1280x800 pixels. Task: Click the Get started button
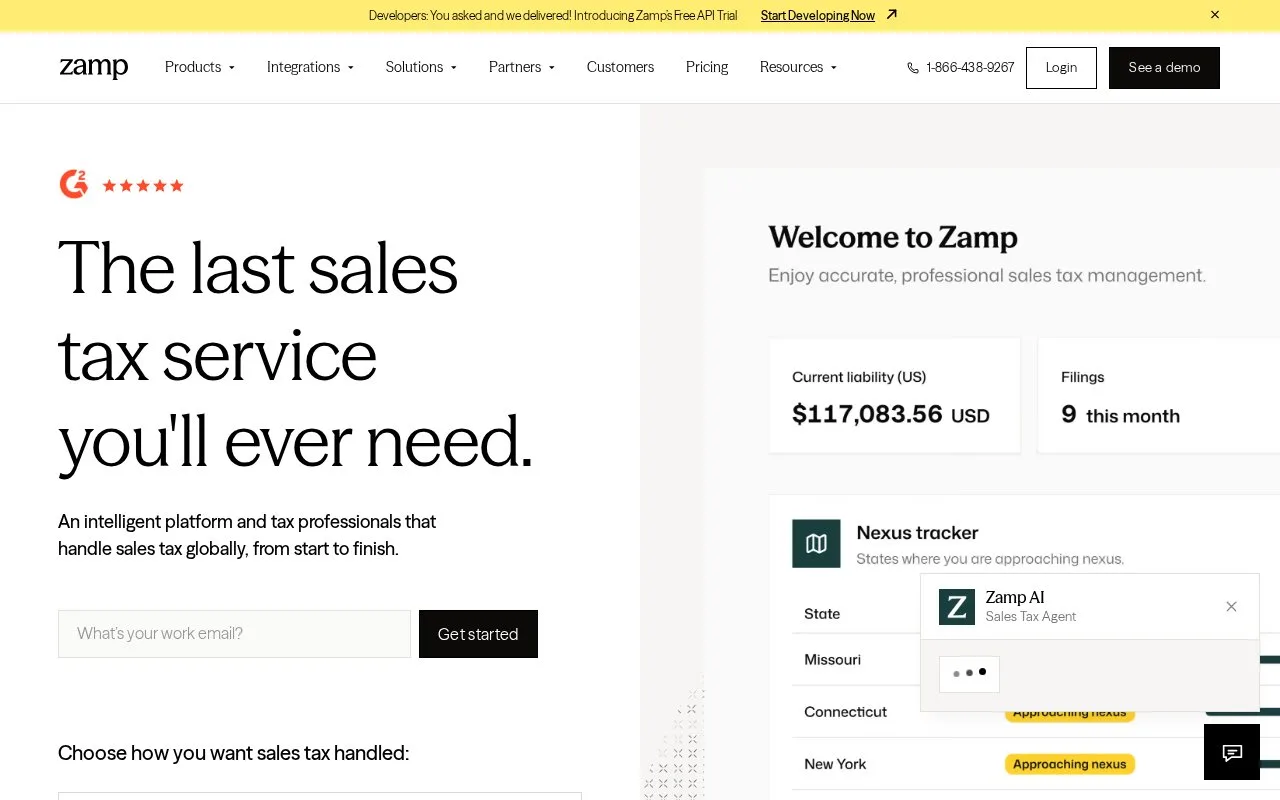point(478,634)
